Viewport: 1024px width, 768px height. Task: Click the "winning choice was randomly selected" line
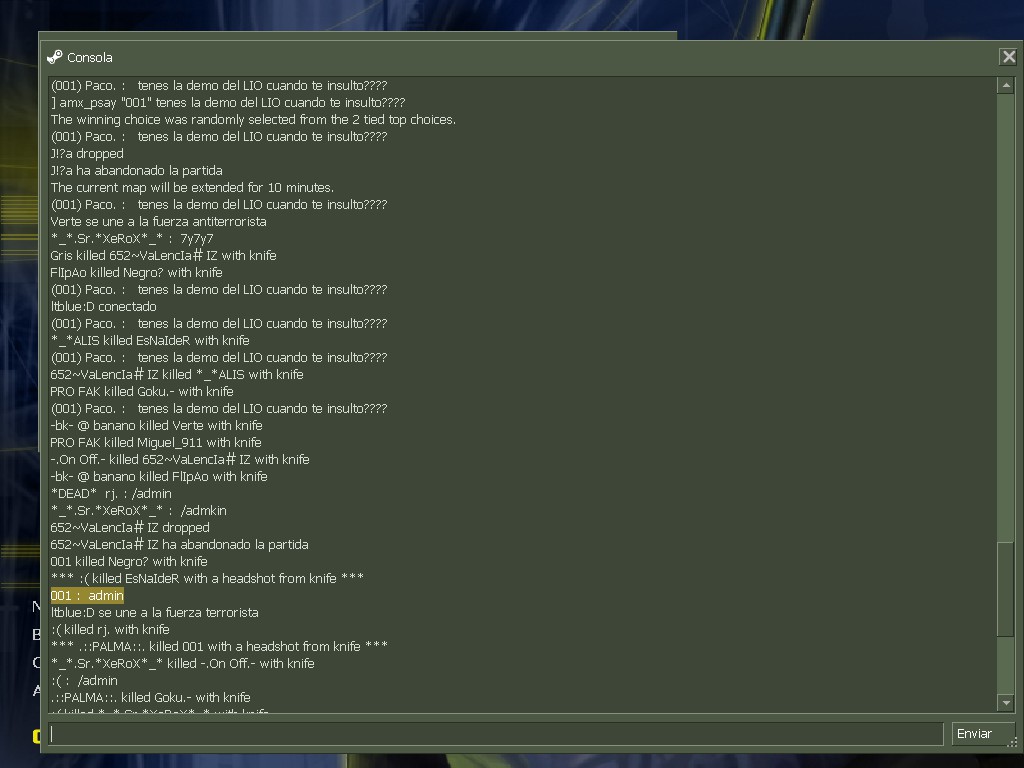(253, 120)
